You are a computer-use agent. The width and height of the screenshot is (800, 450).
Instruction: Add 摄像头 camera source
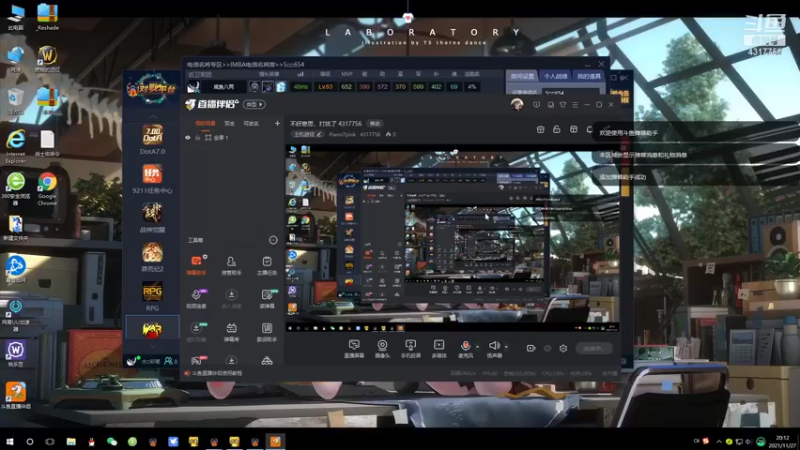382,348
